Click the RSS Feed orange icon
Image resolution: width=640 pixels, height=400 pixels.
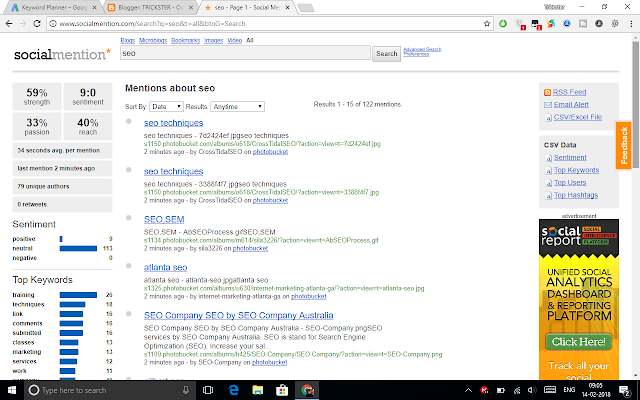point(547,92)
